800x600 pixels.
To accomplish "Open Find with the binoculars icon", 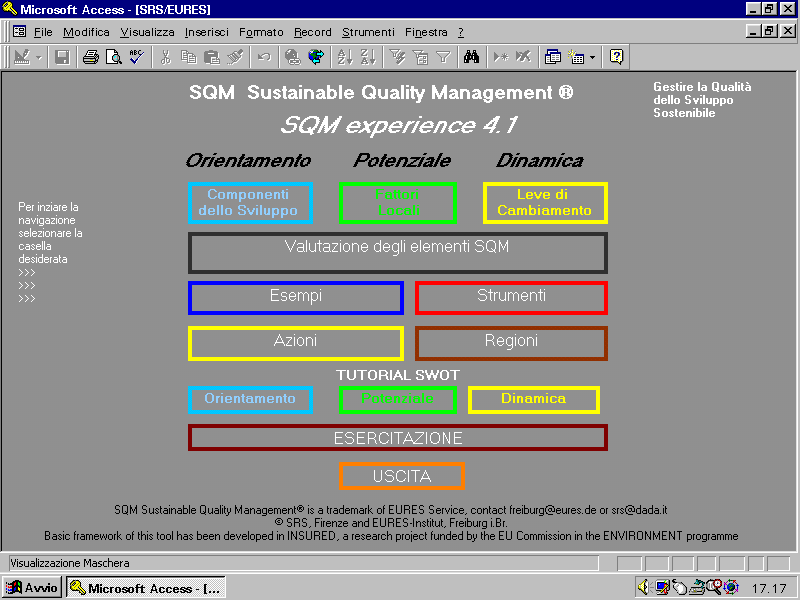I will point(471,57).
